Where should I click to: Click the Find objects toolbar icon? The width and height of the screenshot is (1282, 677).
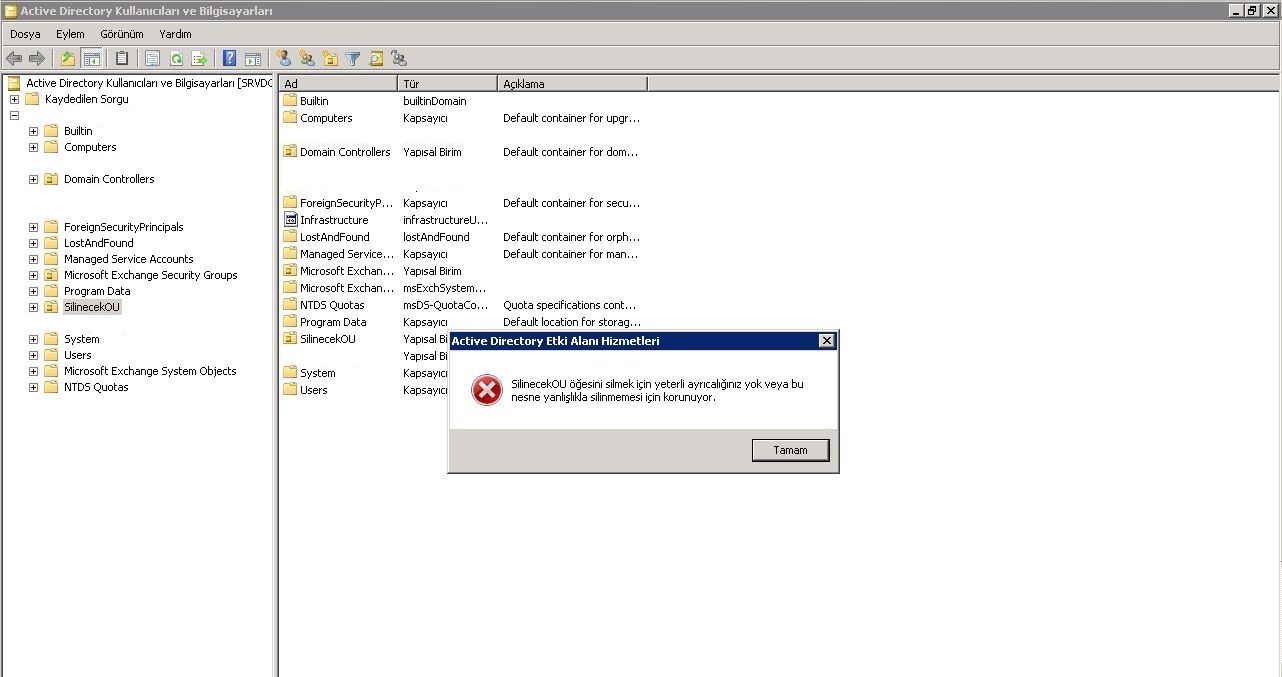376,59
